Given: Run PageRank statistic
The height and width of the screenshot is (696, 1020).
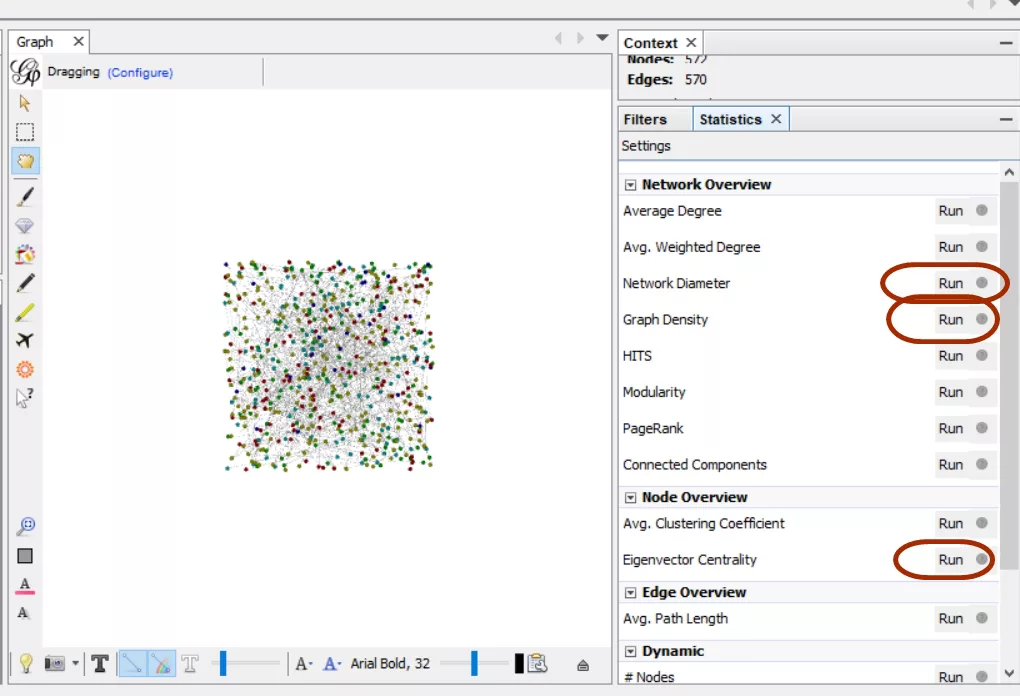Looking at the screenshot, I should [x=950, y=429].
